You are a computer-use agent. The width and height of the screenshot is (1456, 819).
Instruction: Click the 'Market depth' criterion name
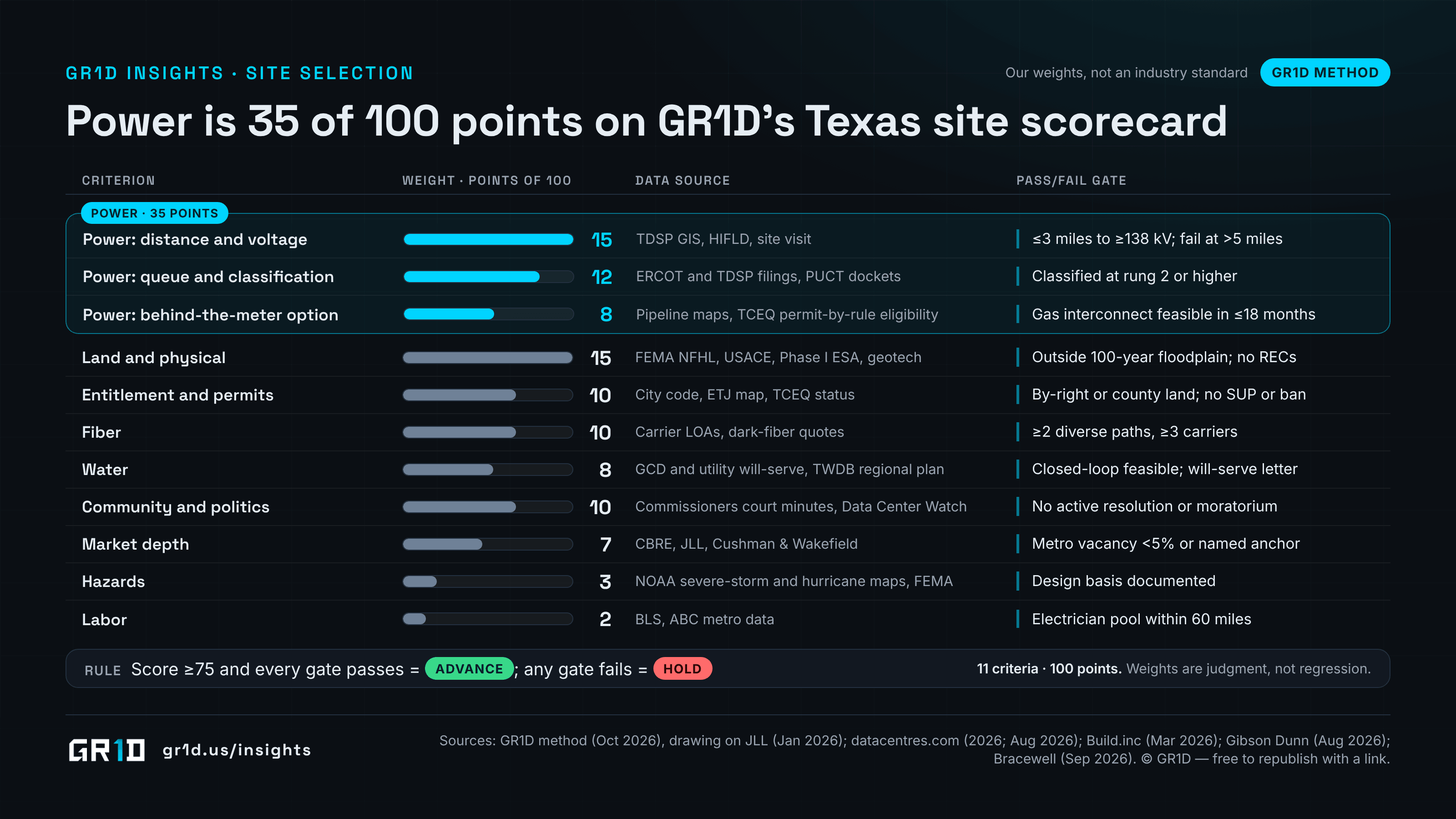(136, 544)
